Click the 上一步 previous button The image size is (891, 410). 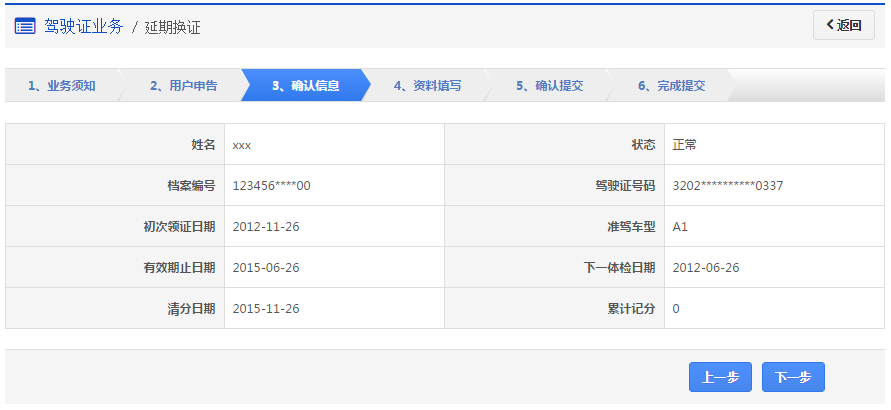pyautogui.click(x=720, y=377)
